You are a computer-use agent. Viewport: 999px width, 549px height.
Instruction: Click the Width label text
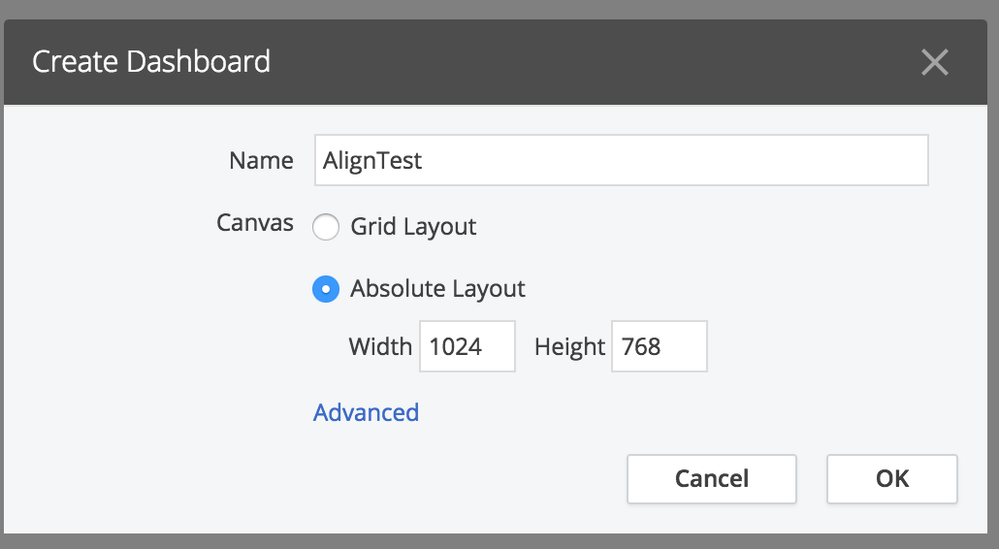coord(380,347)
